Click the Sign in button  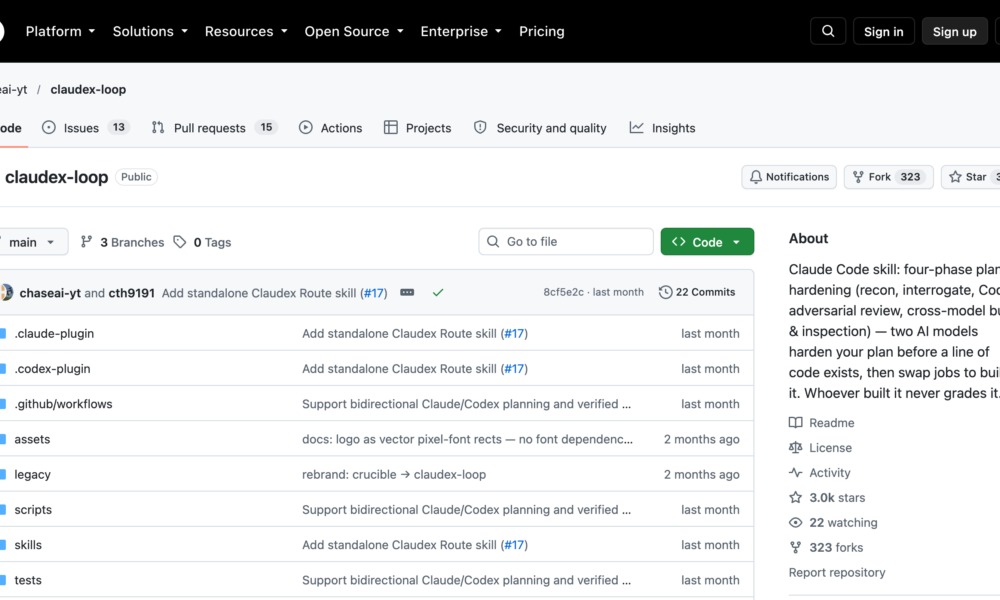click(x=883, y=31)
